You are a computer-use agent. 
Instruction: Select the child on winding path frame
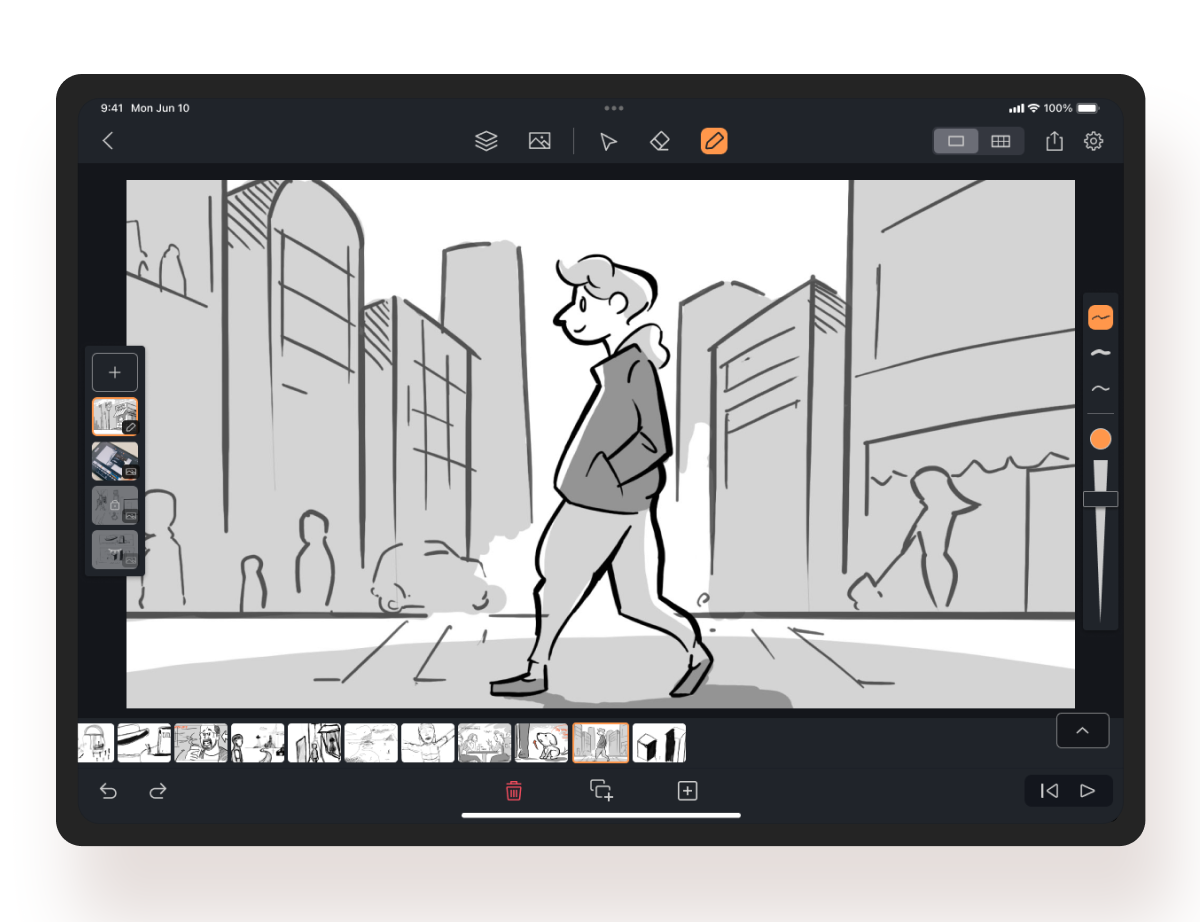point(258,743)
